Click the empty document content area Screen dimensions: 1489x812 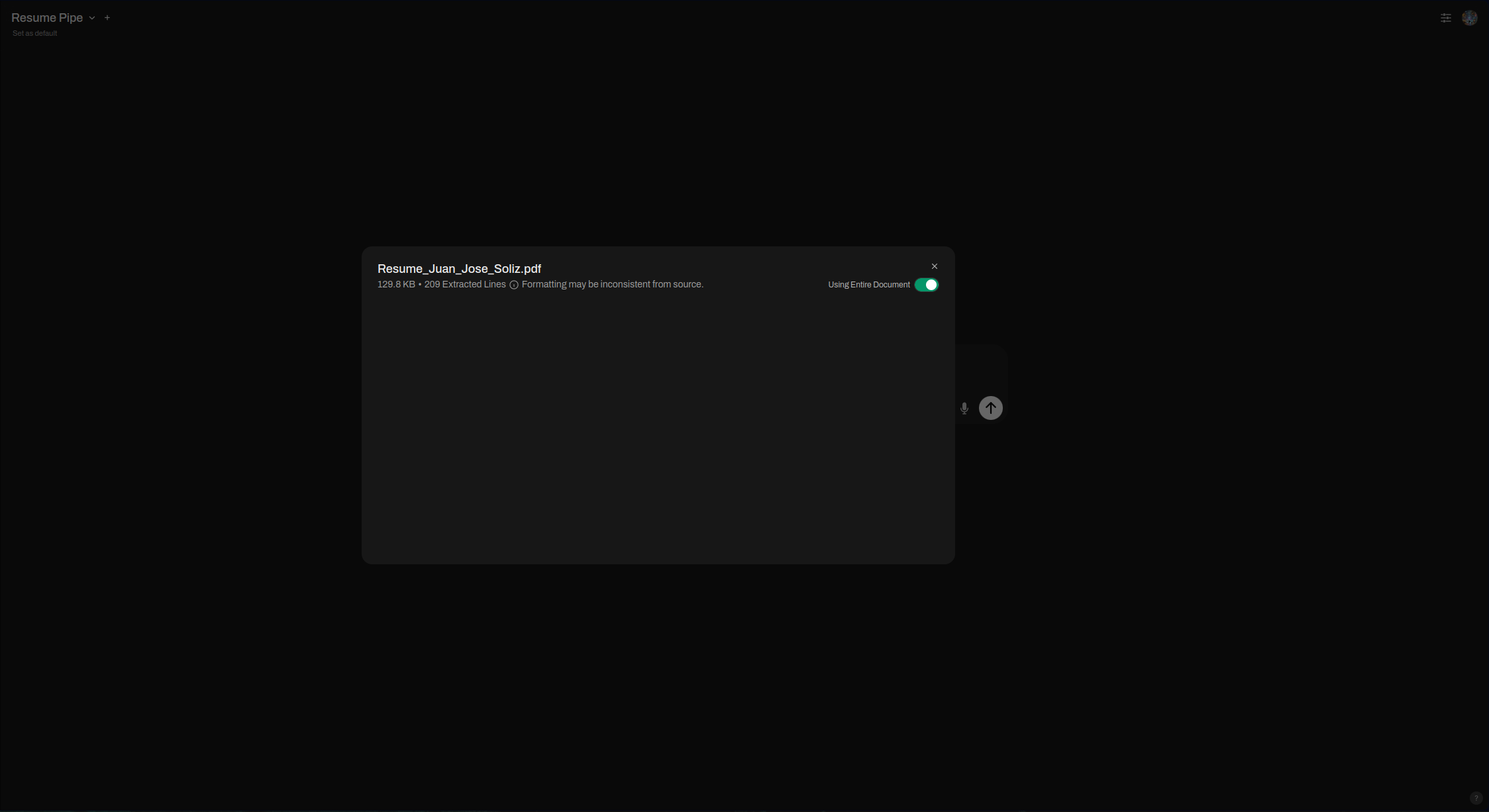[x=658, y=431]
